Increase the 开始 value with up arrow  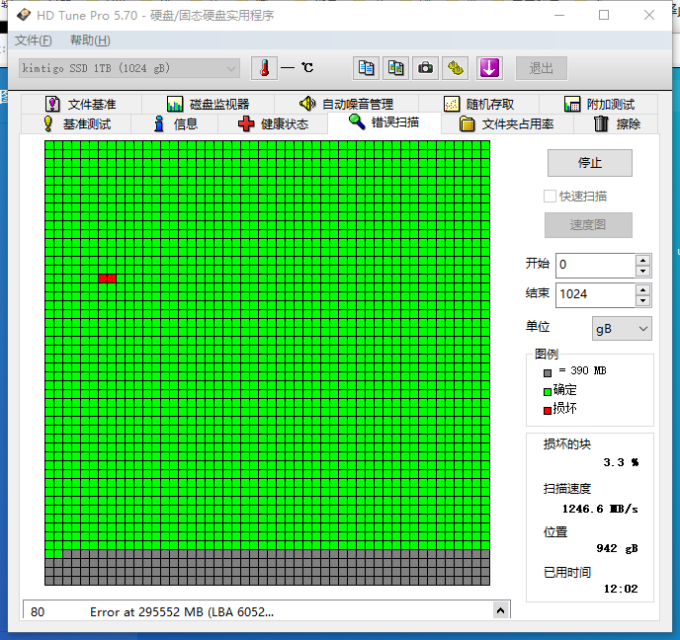pyautogui.click(x=643, y=260)
